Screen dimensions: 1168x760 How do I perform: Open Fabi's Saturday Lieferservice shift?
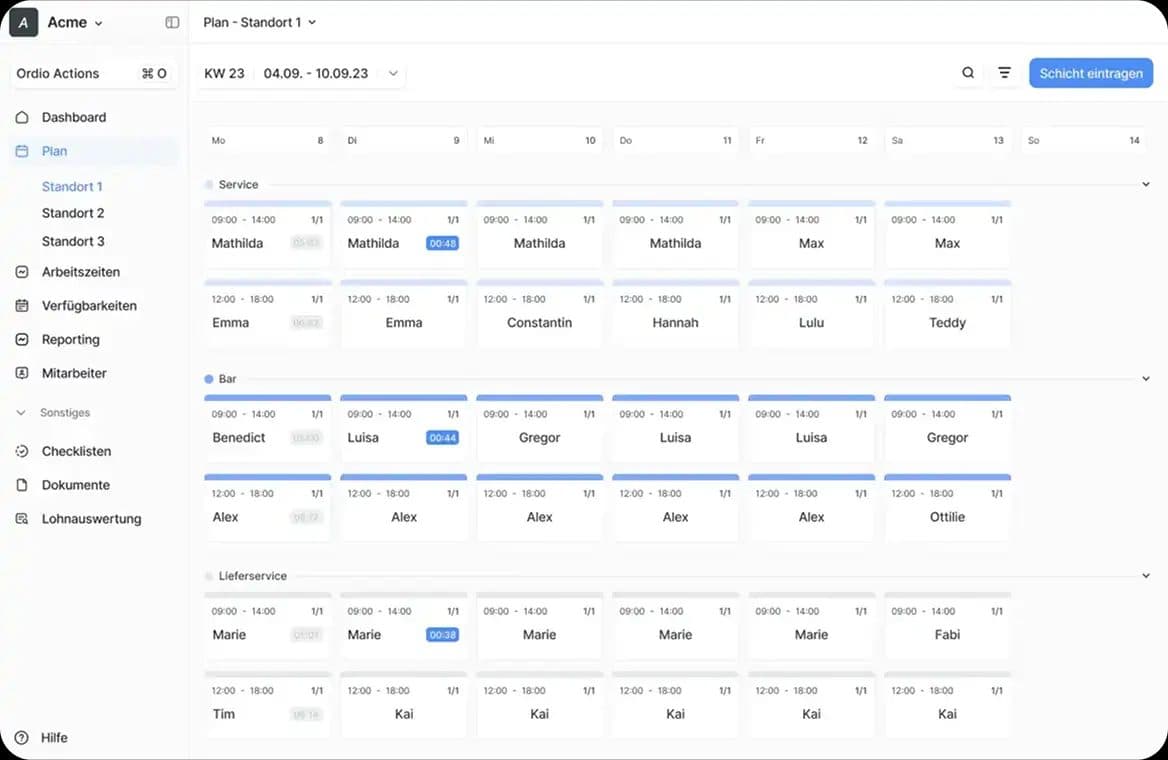click(948, 626)
